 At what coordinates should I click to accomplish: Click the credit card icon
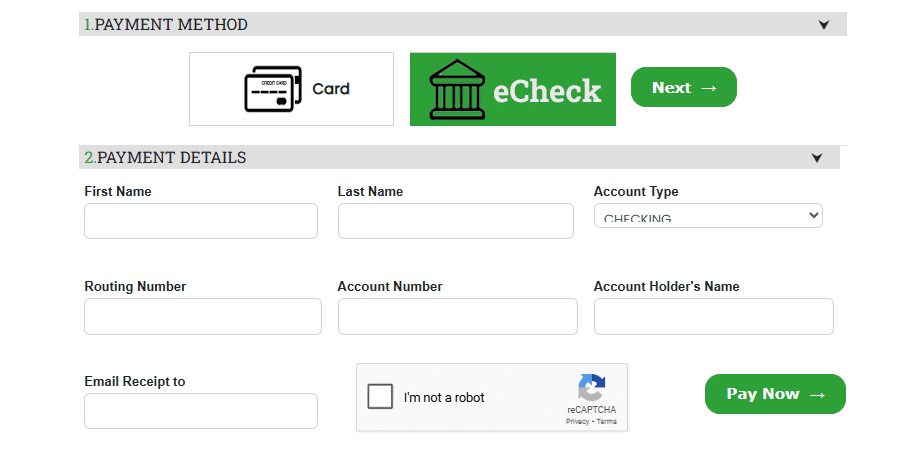pos(271,89)
